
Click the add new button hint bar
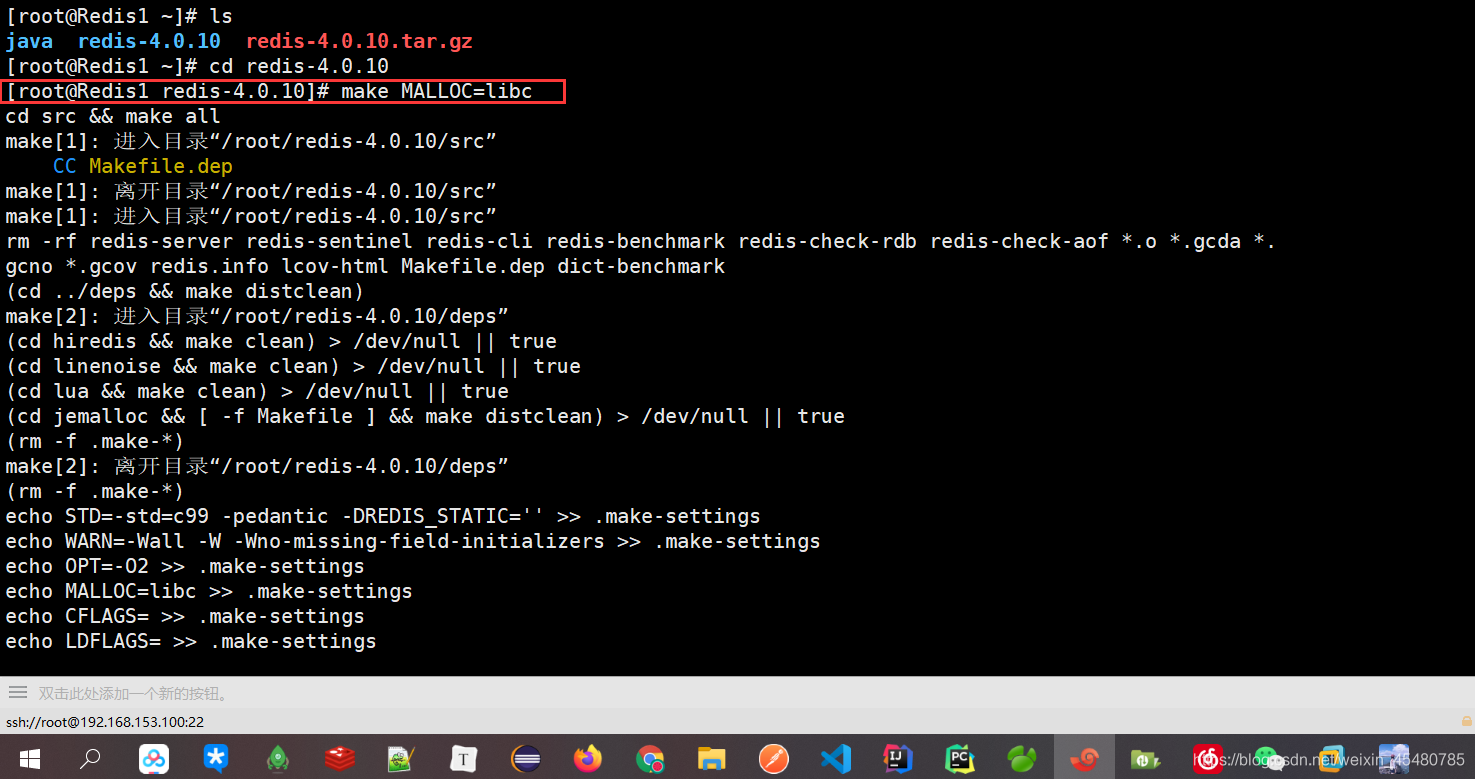(x=135, y=693)
